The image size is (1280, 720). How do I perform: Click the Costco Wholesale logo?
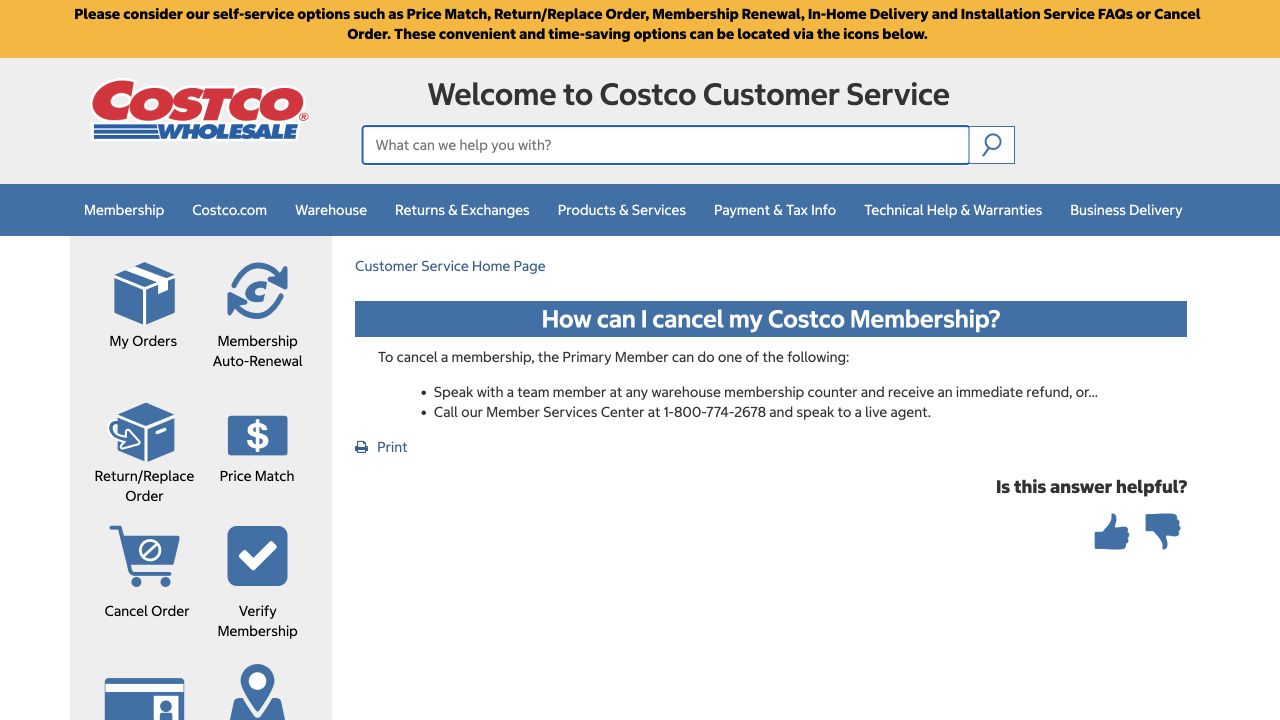(x=200, y=110)
